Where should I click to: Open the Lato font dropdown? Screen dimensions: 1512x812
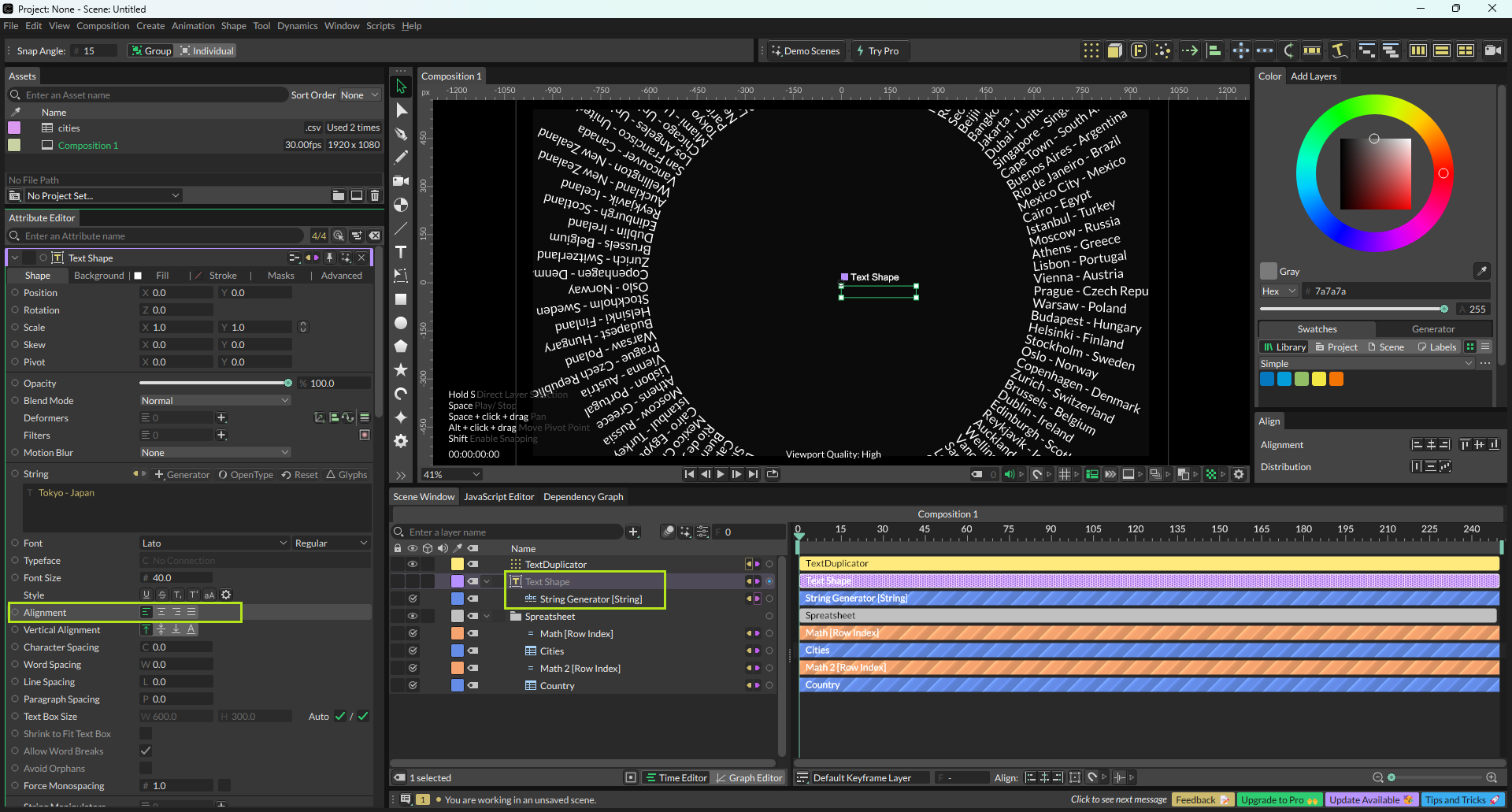[x=214, y=543]
